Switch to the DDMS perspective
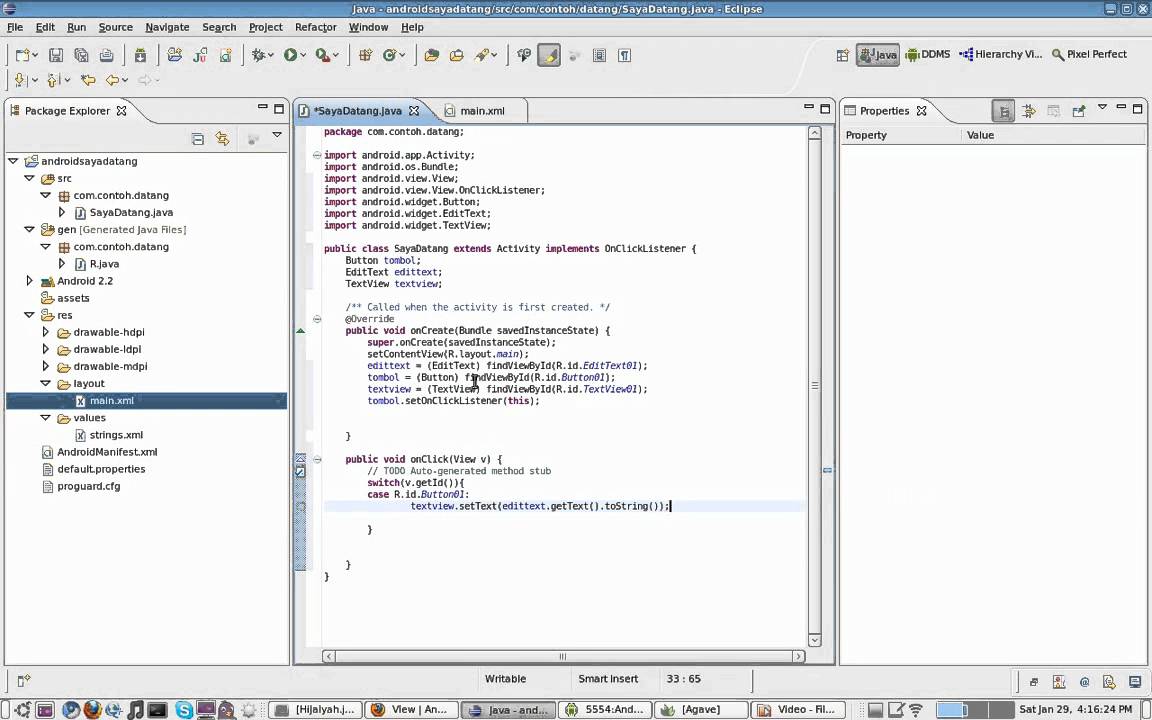 [927, 54]
